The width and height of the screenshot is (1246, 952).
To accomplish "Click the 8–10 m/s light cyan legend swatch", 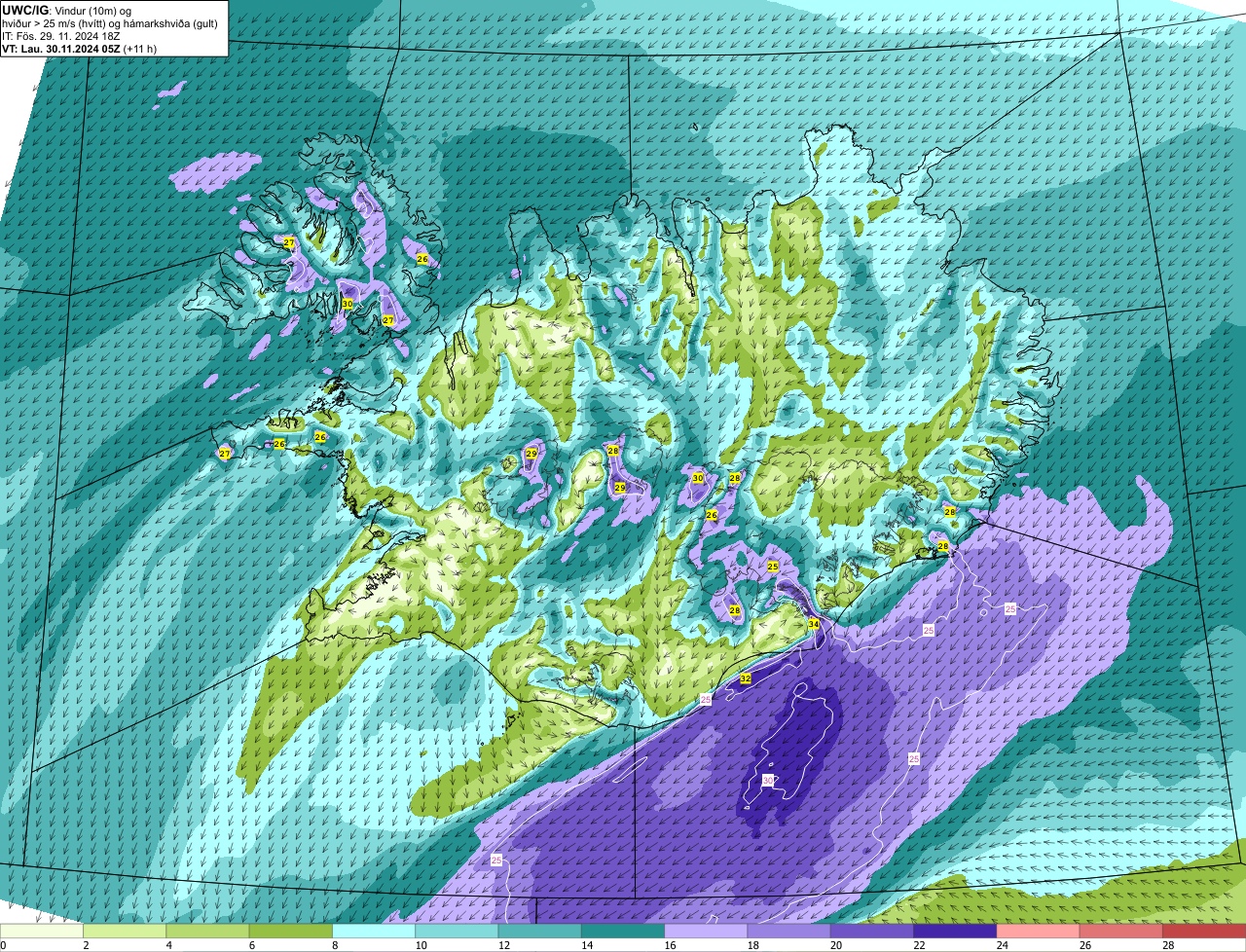I will (374, 932).
